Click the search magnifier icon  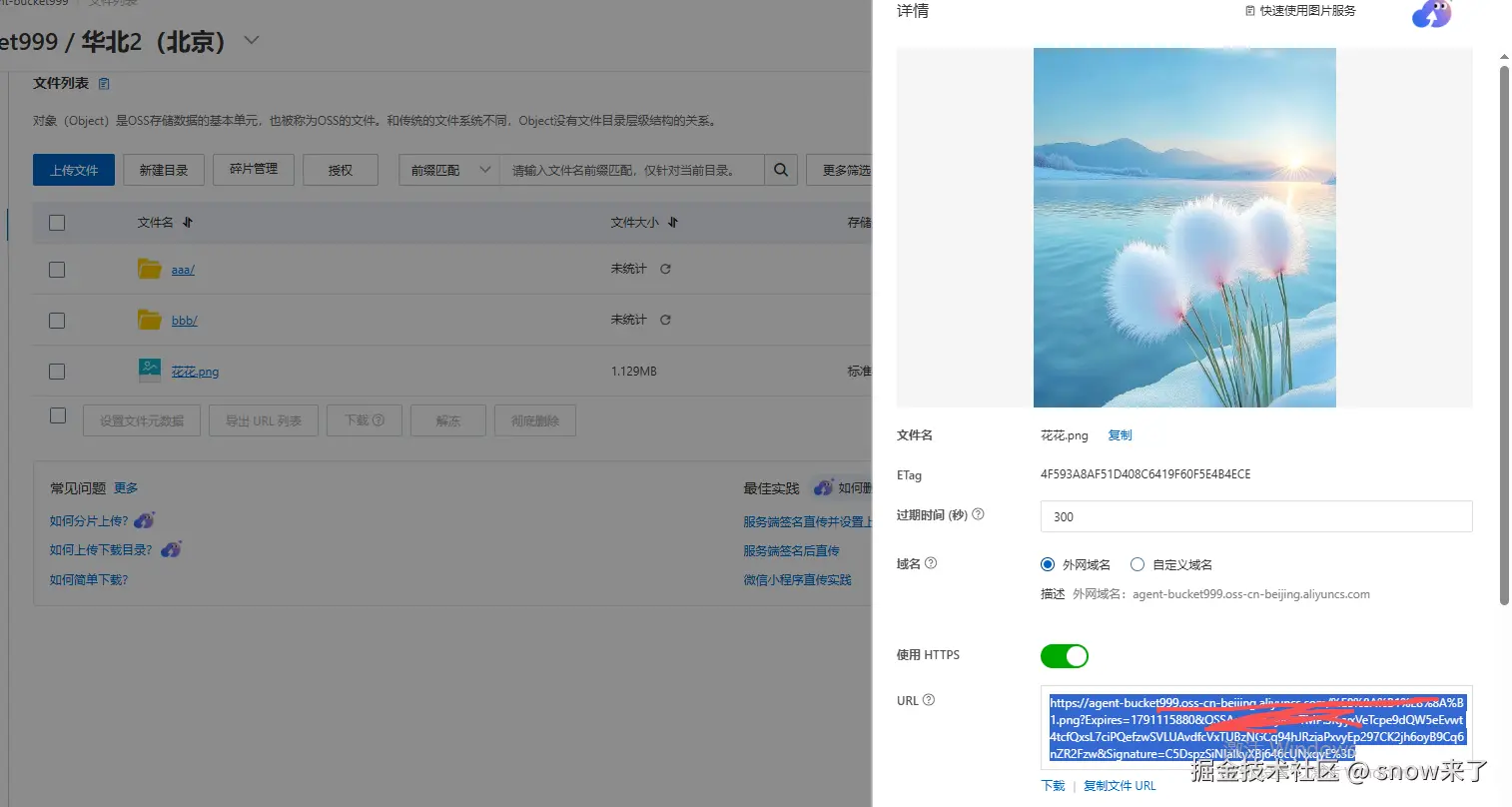click(x=781, y=170)
